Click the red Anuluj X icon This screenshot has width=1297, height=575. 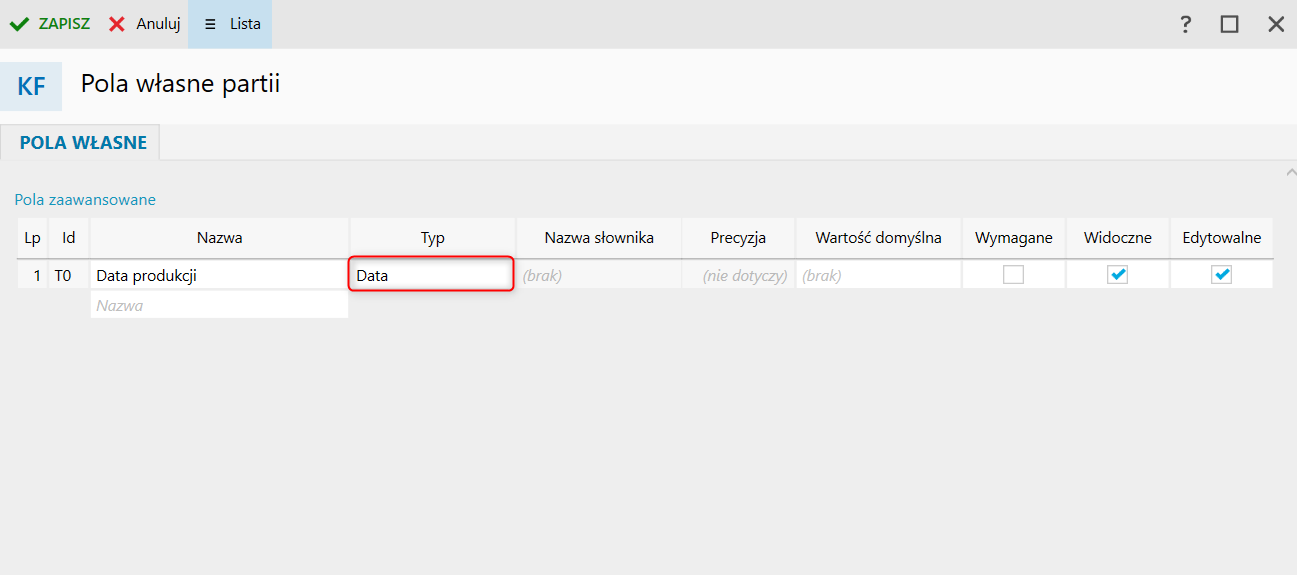(x=117, y=24)
